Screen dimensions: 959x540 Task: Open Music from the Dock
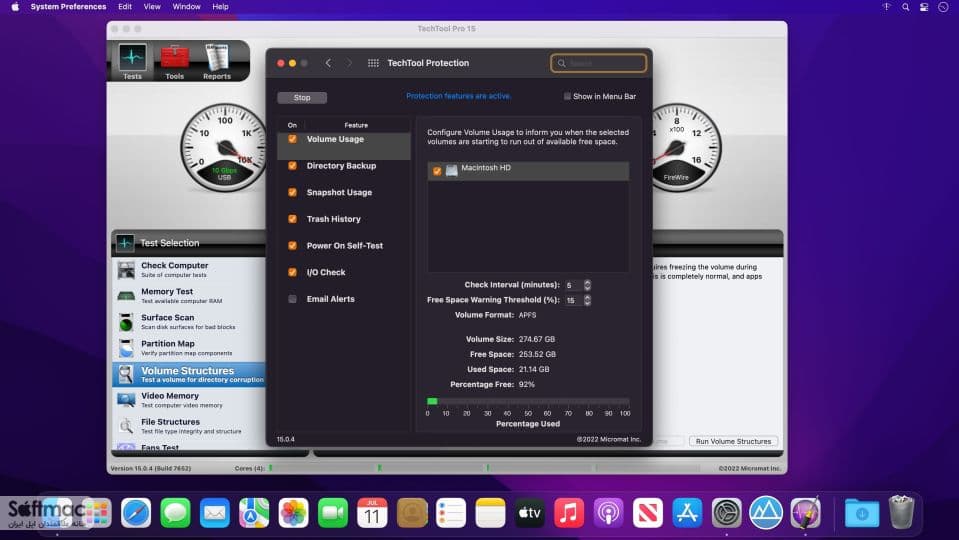[x=569, y=512]
